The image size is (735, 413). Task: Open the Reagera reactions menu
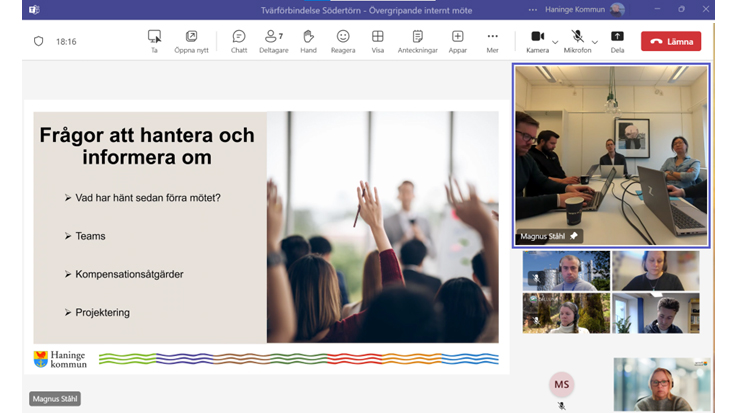(x=343, y=40)
